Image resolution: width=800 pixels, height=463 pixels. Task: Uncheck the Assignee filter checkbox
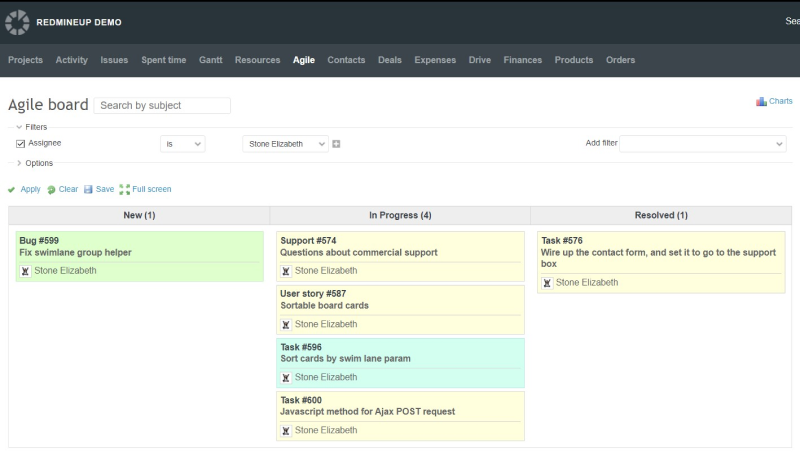click(x=21, y=144)
